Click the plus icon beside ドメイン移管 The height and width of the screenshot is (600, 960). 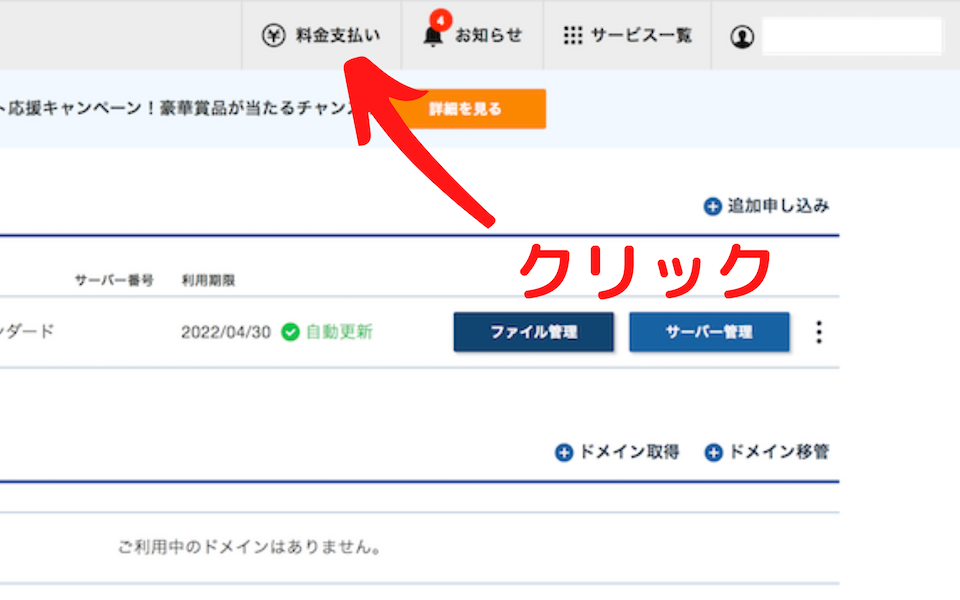click(713, 452)
